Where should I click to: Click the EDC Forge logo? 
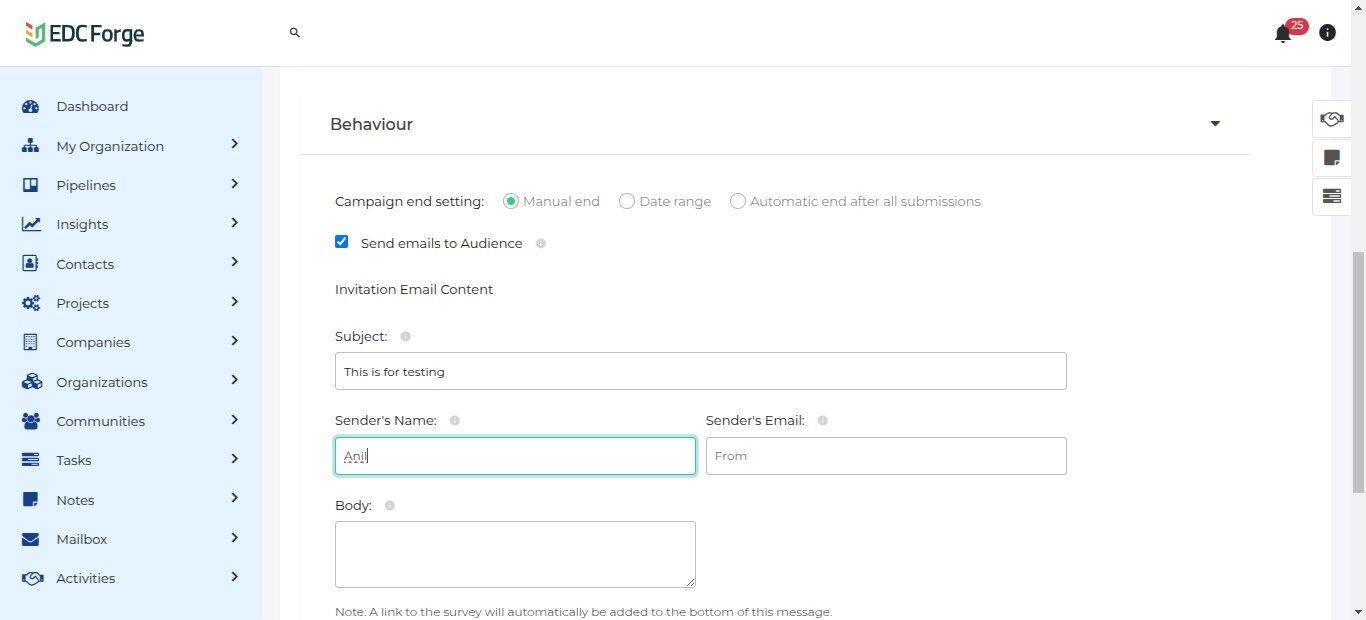[x=85, y=34]
